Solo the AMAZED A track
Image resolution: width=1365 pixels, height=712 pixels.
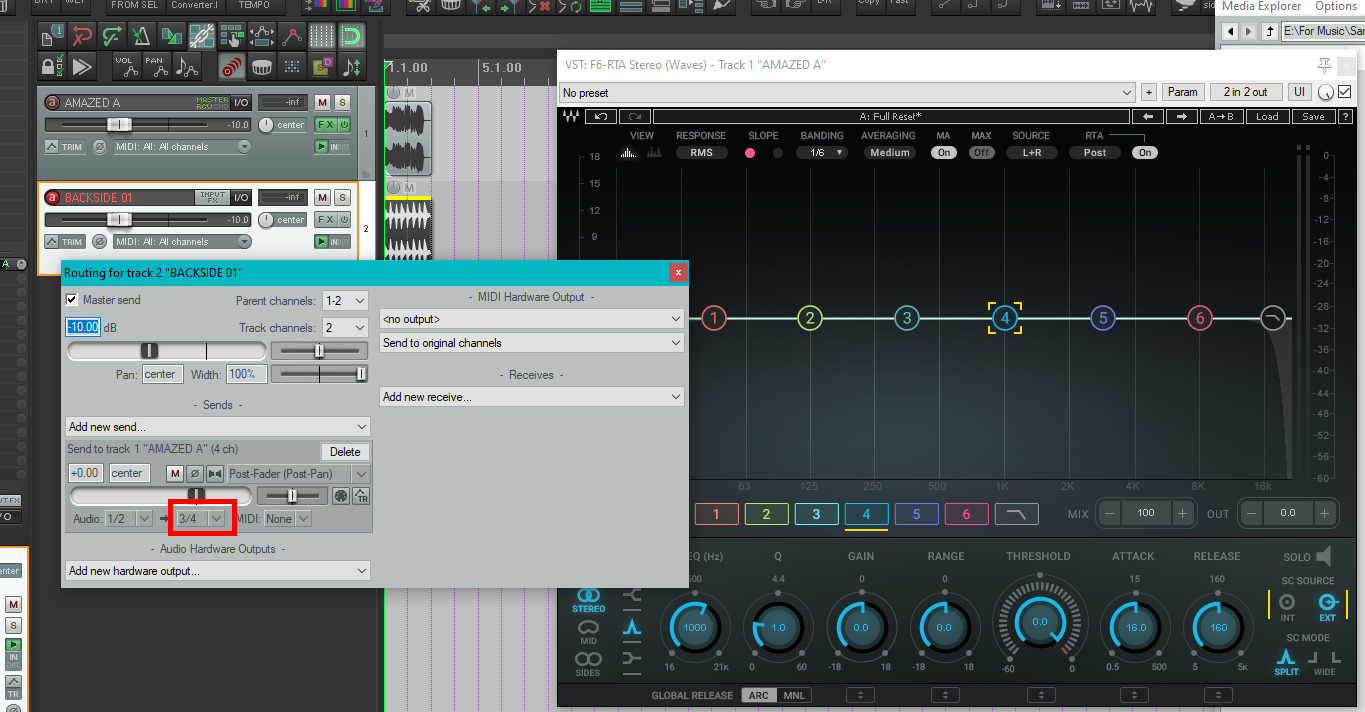coord(342,102)
